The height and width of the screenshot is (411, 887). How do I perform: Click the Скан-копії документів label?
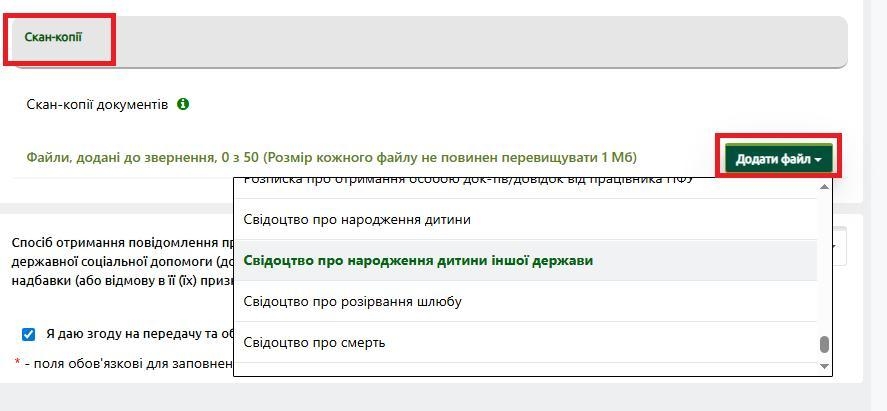[97, 104]
